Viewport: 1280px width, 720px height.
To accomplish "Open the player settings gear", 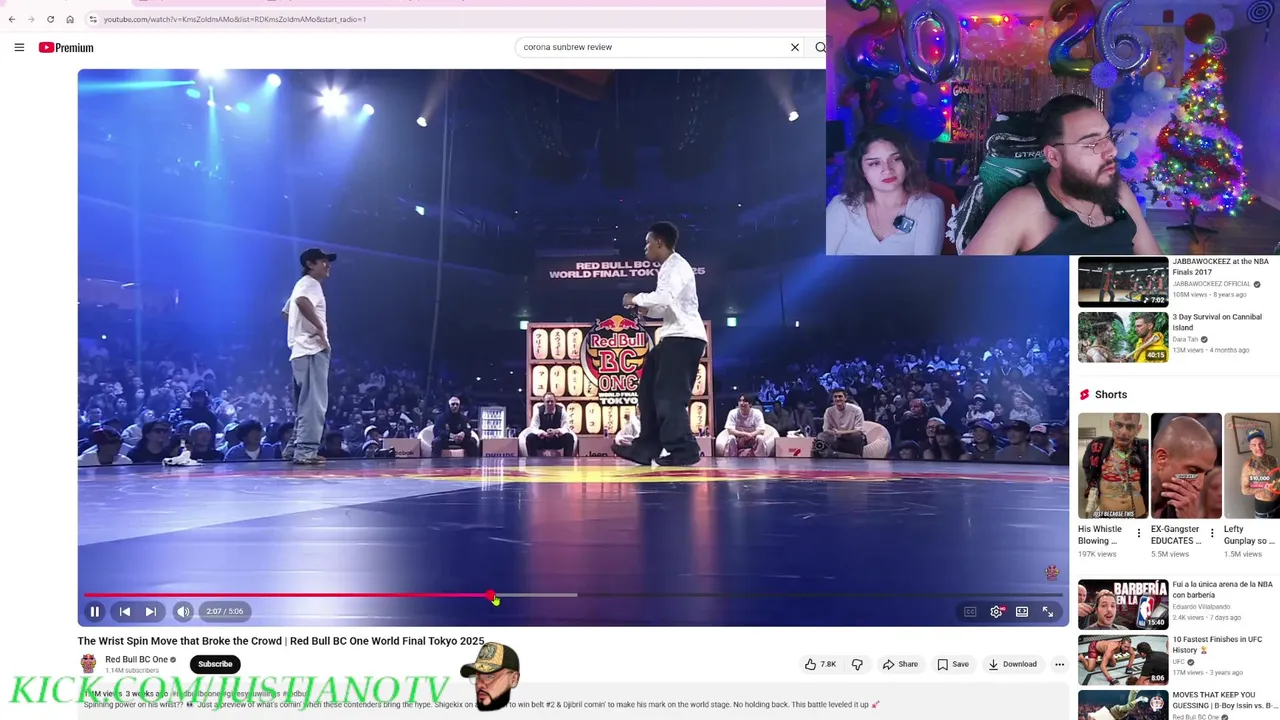I will [996, 611].
